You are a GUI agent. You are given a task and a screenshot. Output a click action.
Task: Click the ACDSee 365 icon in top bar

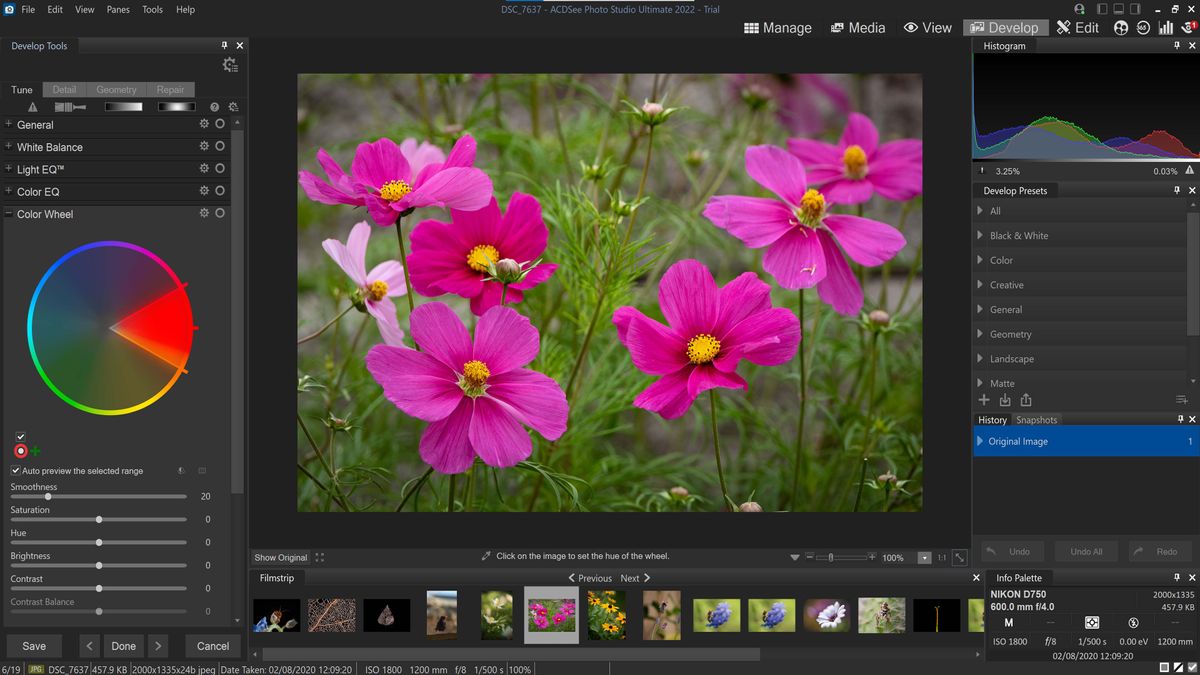[1144, 27]
